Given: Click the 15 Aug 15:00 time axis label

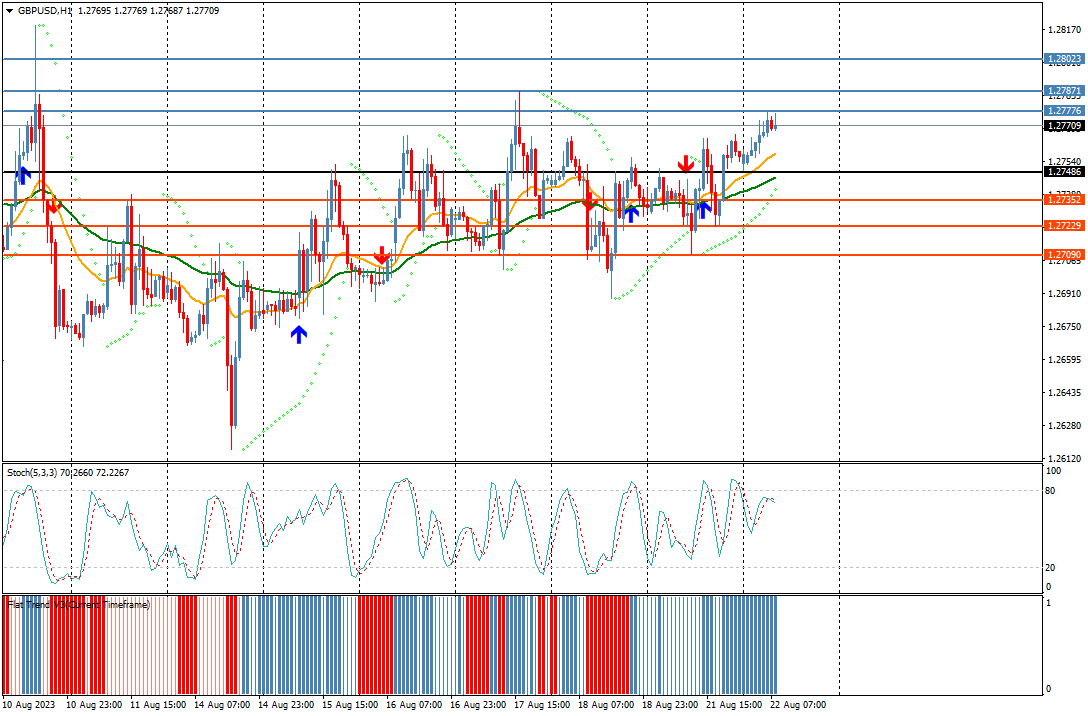Looking at the screenshot, I should (x=350, y=705).
